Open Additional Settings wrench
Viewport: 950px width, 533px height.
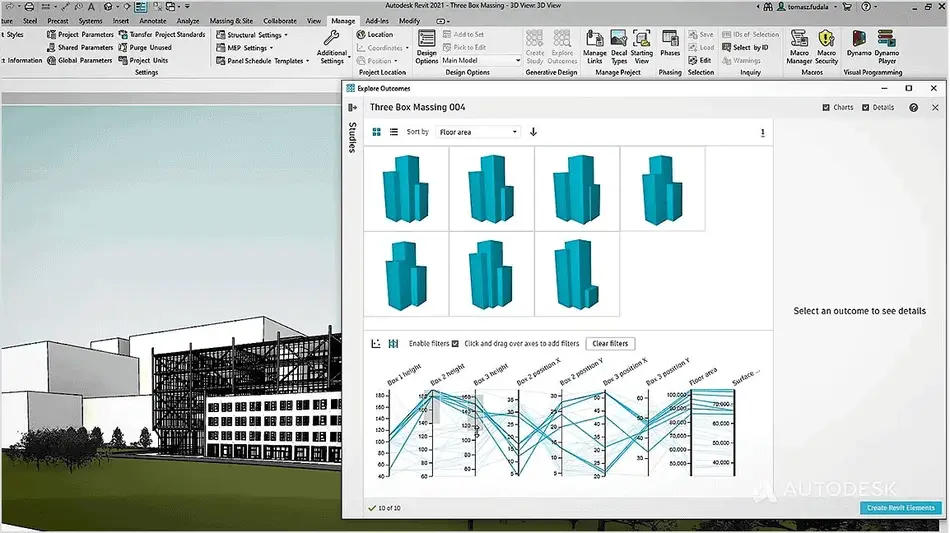point(332,47)
